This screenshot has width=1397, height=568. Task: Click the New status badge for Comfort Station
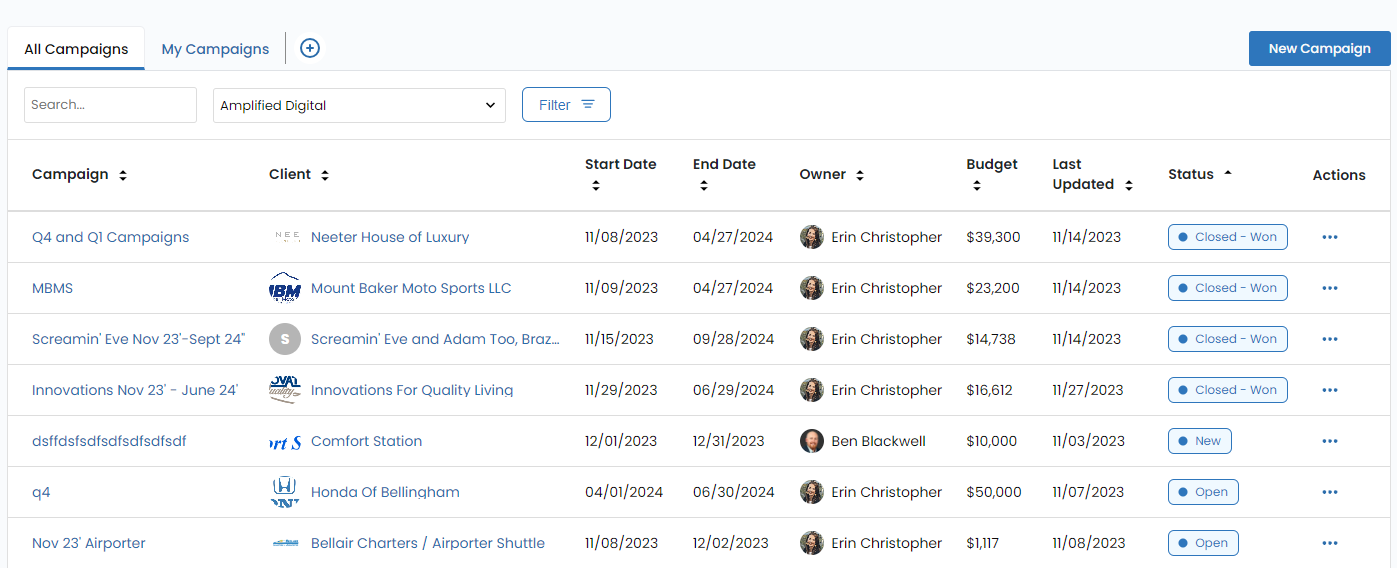[x=1199, y=441]
